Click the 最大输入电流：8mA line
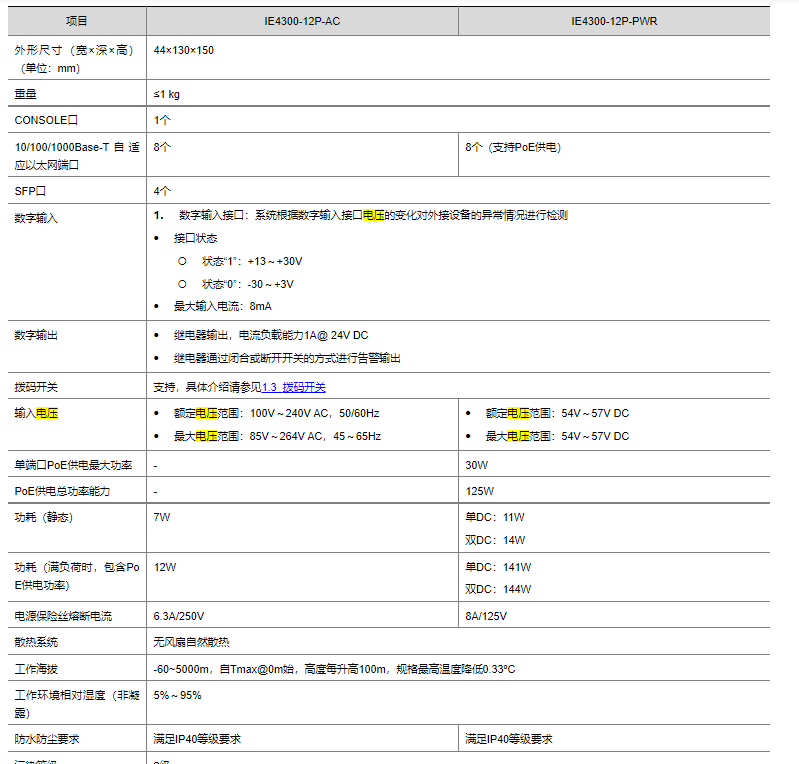The image size is (799, 764). pos(223,306)
